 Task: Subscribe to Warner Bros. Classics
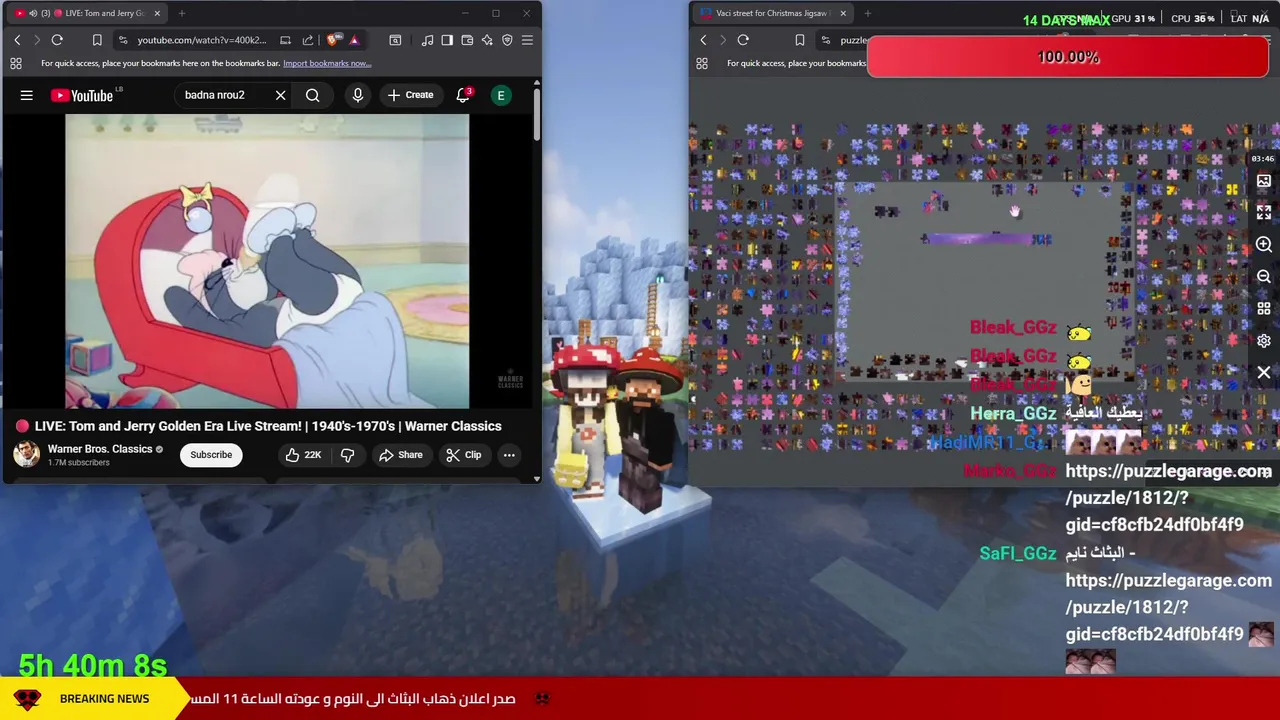[211, 455]
